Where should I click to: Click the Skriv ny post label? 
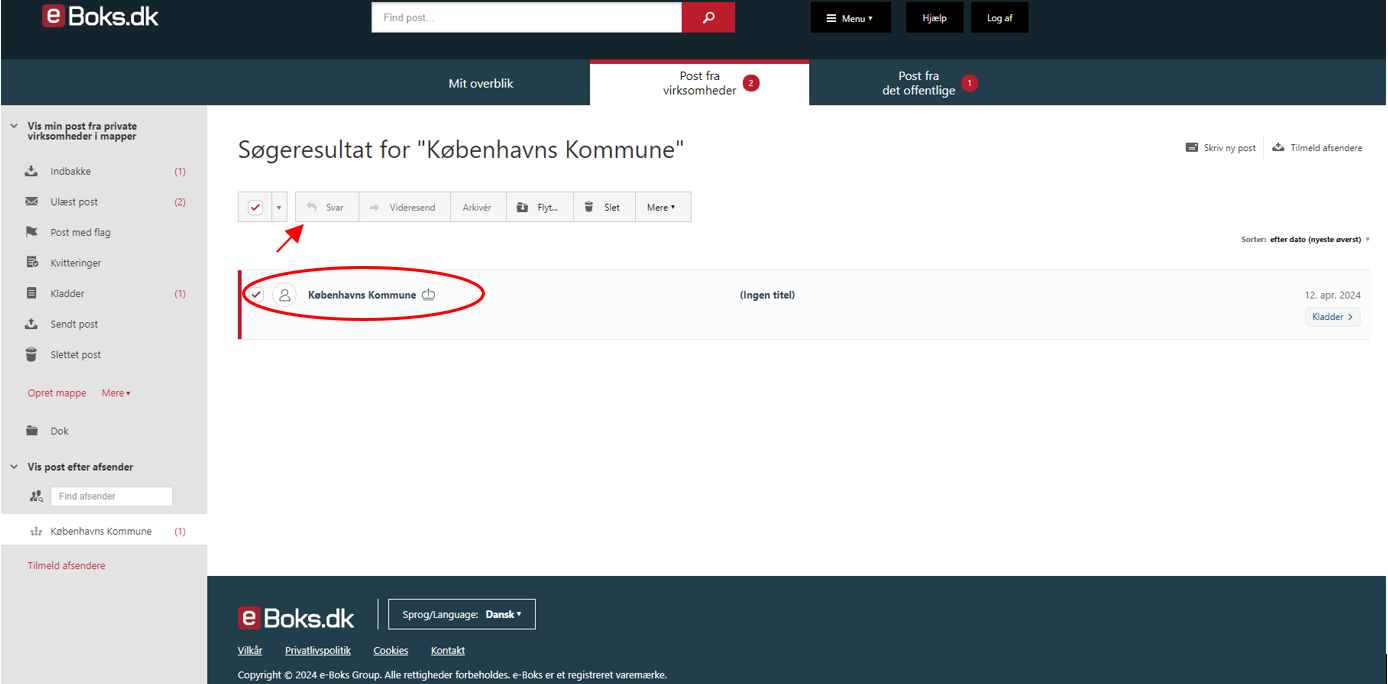tap(1230, 148)
